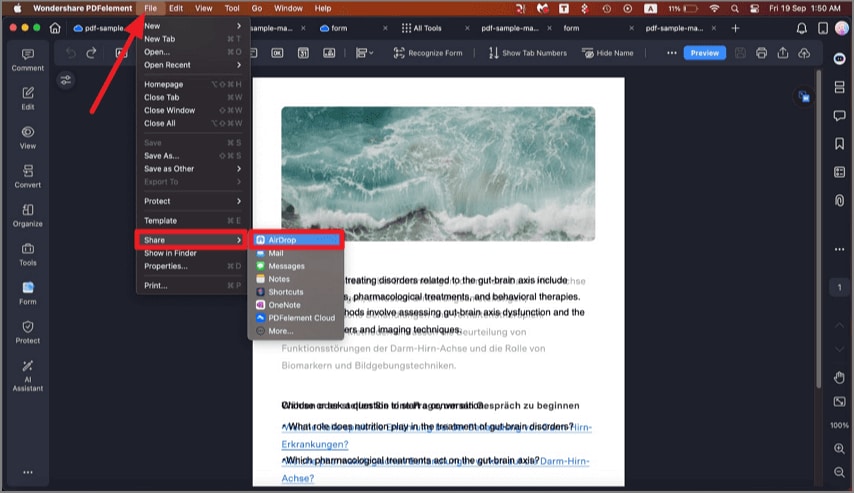
Task: Choose OneNote in Share submenu
Action: click(x=296, y=305)
